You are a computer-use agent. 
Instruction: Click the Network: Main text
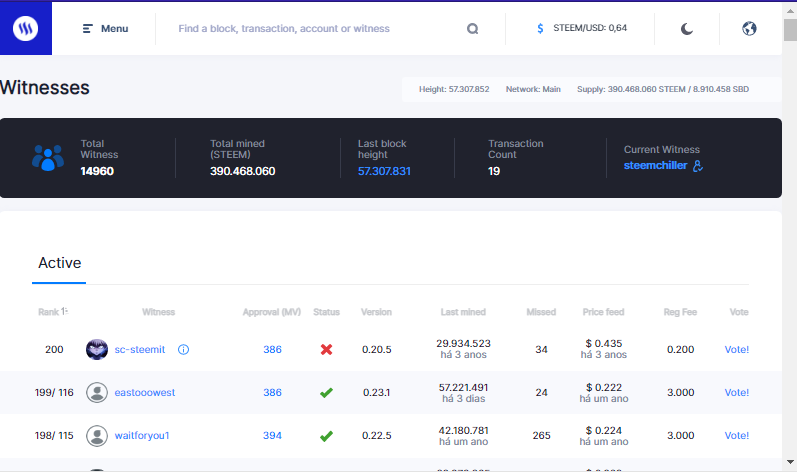tap(533, 89)
